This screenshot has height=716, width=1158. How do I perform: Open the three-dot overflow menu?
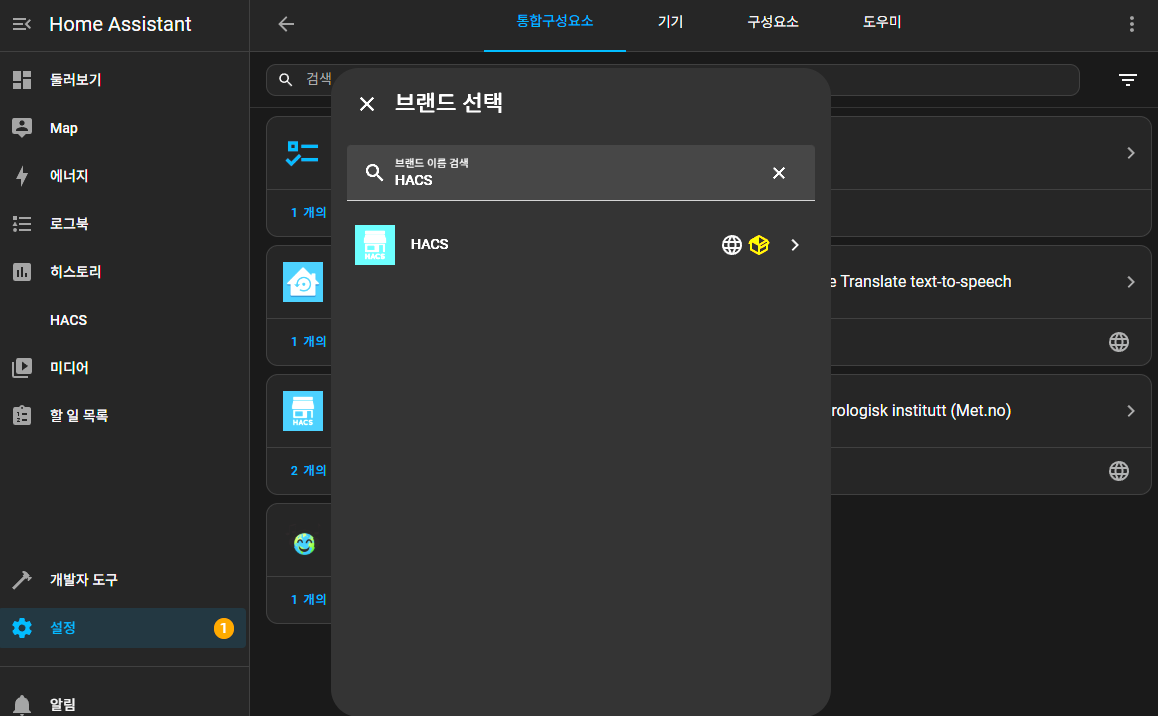[1131, 24]
